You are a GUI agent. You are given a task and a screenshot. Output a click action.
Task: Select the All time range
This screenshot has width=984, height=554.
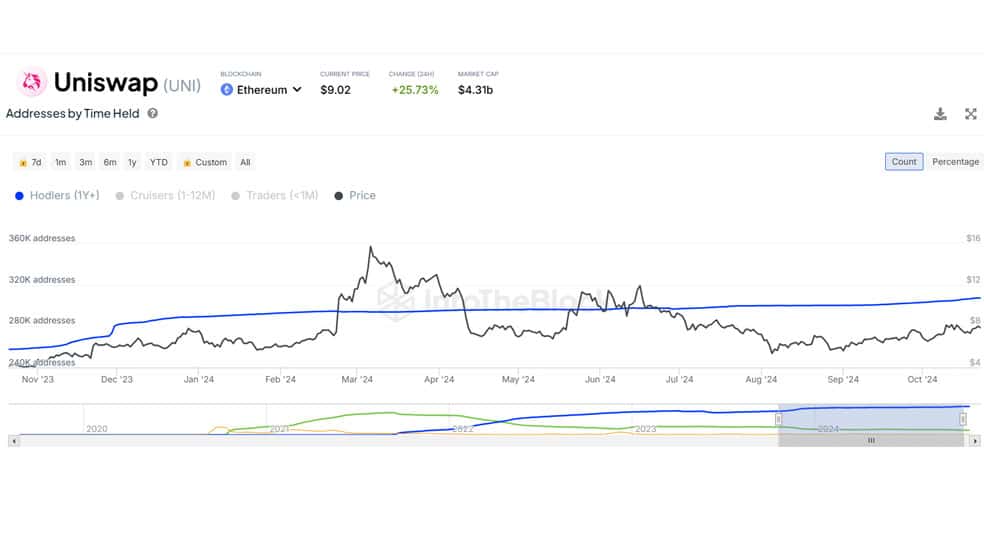pyautogui.click(x=245, y=162)
